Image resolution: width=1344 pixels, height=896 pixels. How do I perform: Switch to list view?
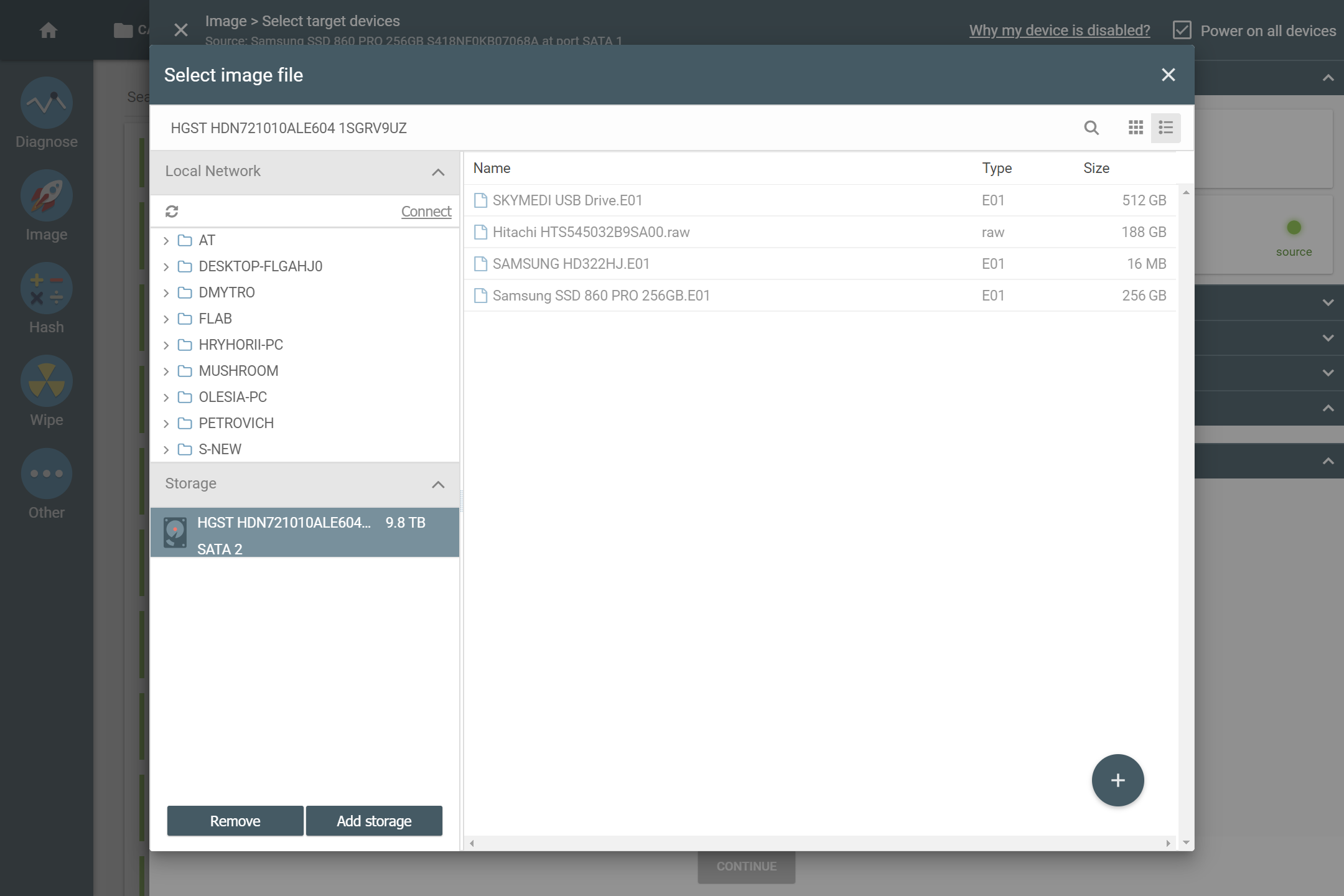[x=1166, y=128]
